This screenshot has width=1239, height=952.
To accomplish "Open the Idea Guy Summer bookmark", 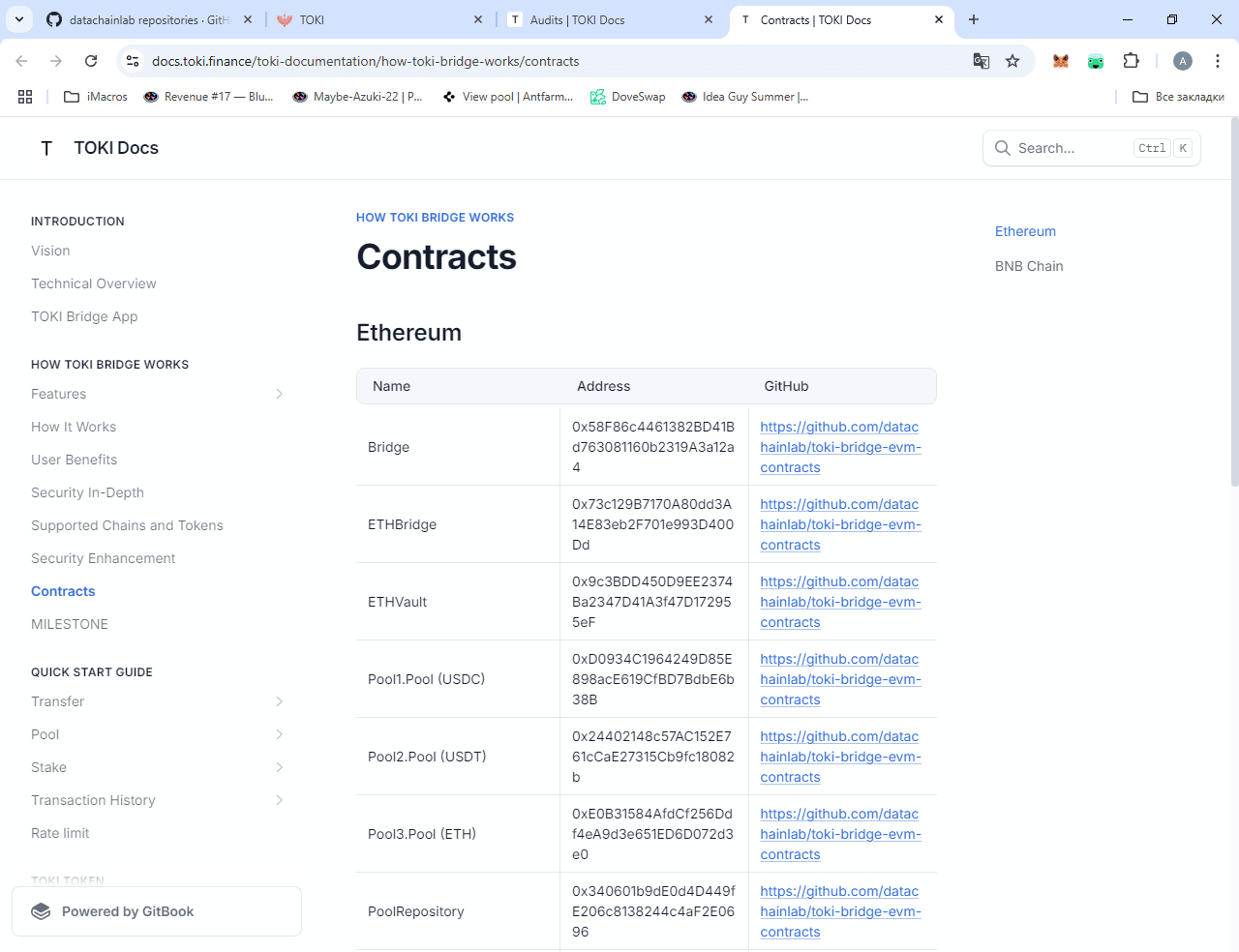I will 745,97.
